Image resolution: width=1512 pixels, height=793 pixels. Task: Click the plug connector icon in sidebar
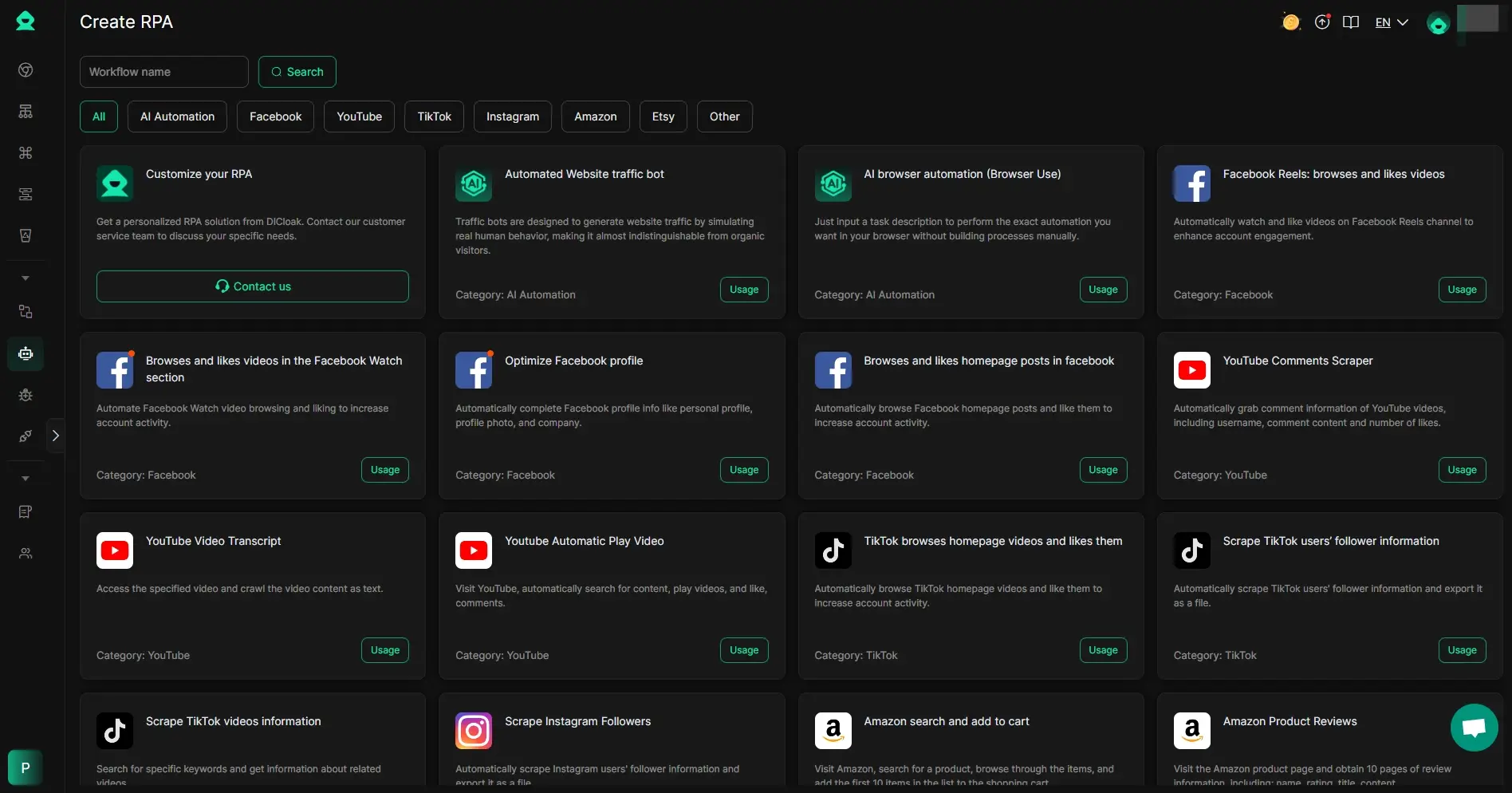click(26, 436)
